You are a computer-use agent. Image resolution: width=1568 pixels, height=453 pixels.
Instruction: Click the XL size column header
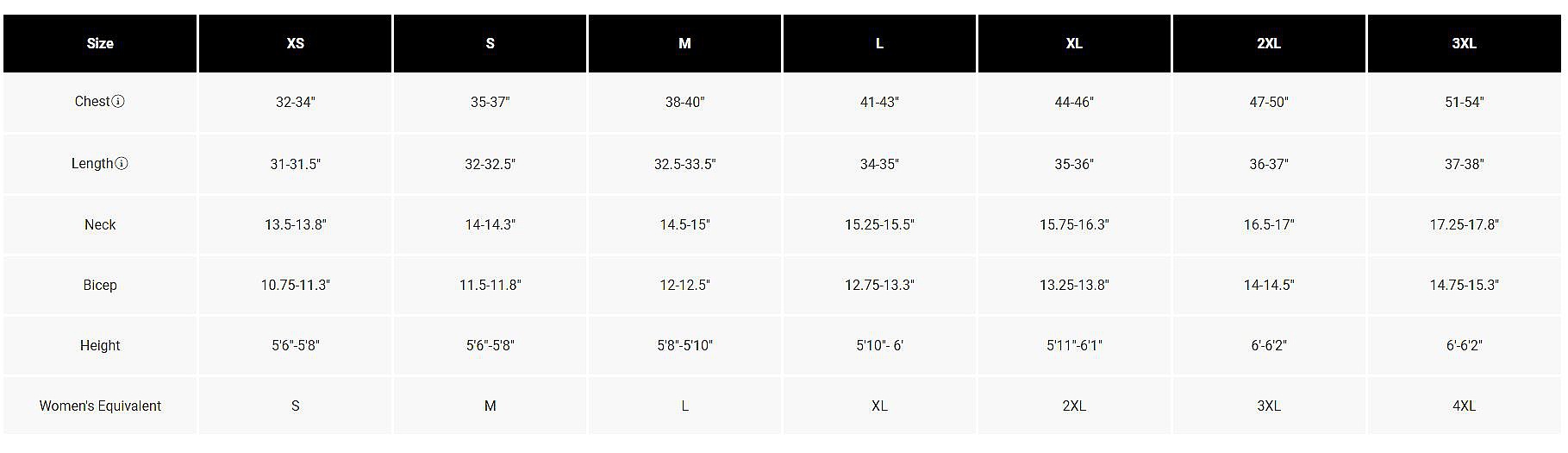[1074, 43]
